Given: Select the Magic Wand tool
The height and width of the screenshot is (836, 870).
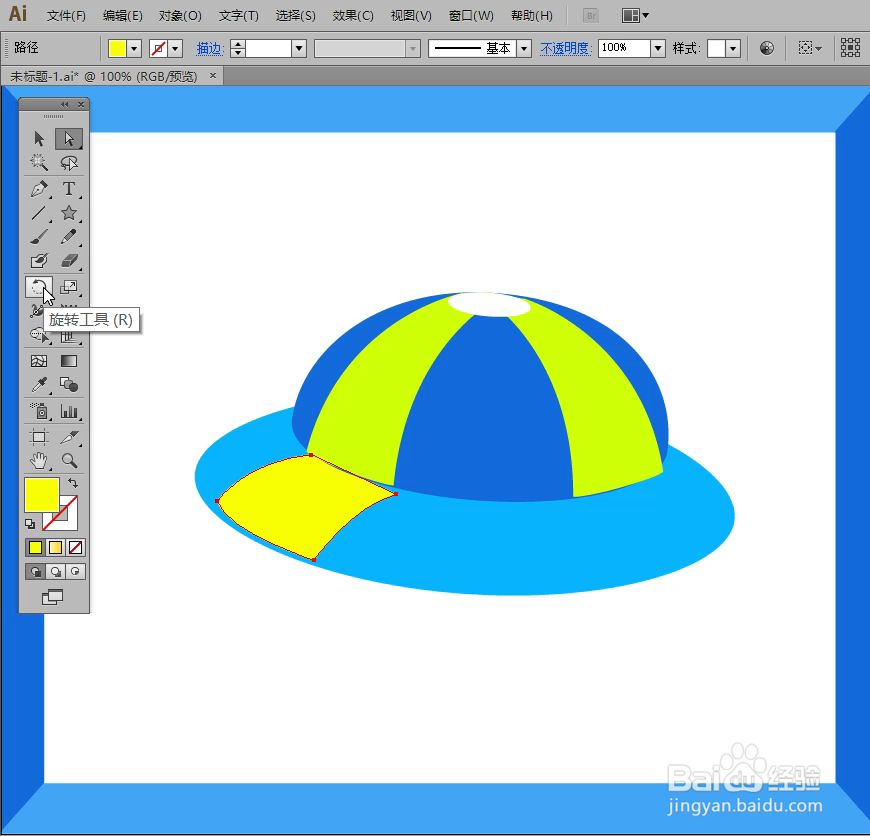Looking at the screenshot, I should tap(39, 163).
